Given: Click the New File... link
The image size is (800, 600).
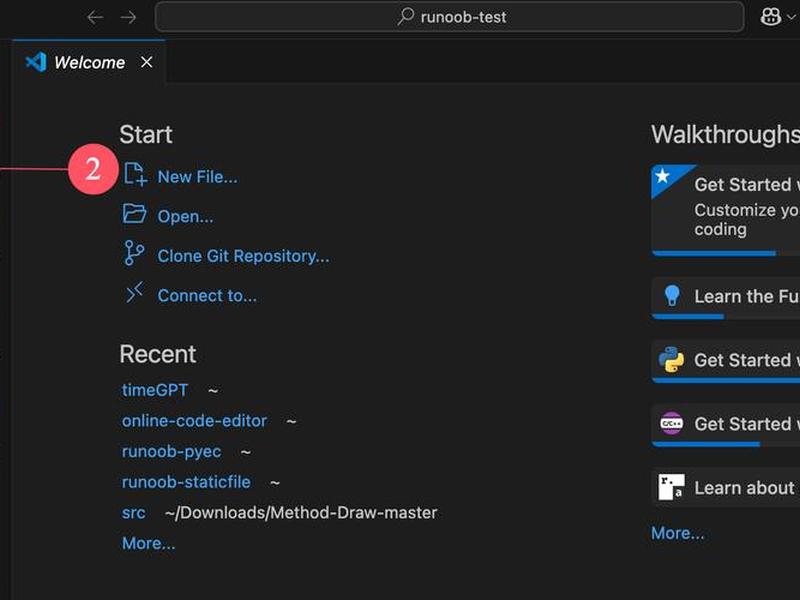Looking at the screenshot, I should (x=197, y=177).
